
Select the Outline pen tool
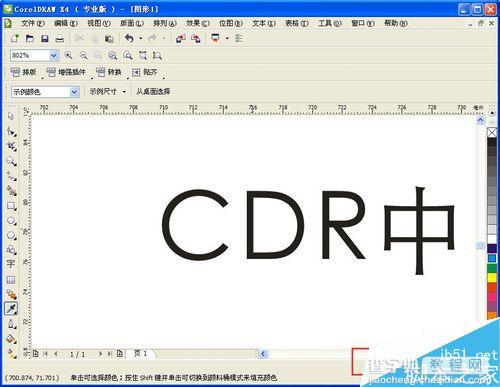(x=11, y=324)
